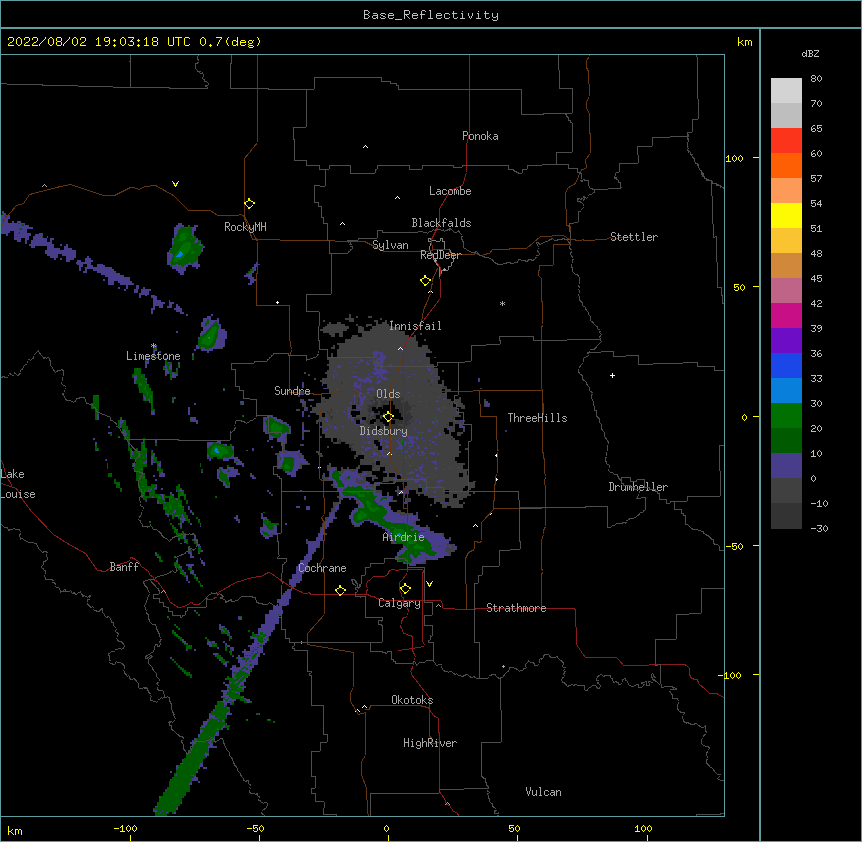Click the Stettler town label

coord(634,237)
